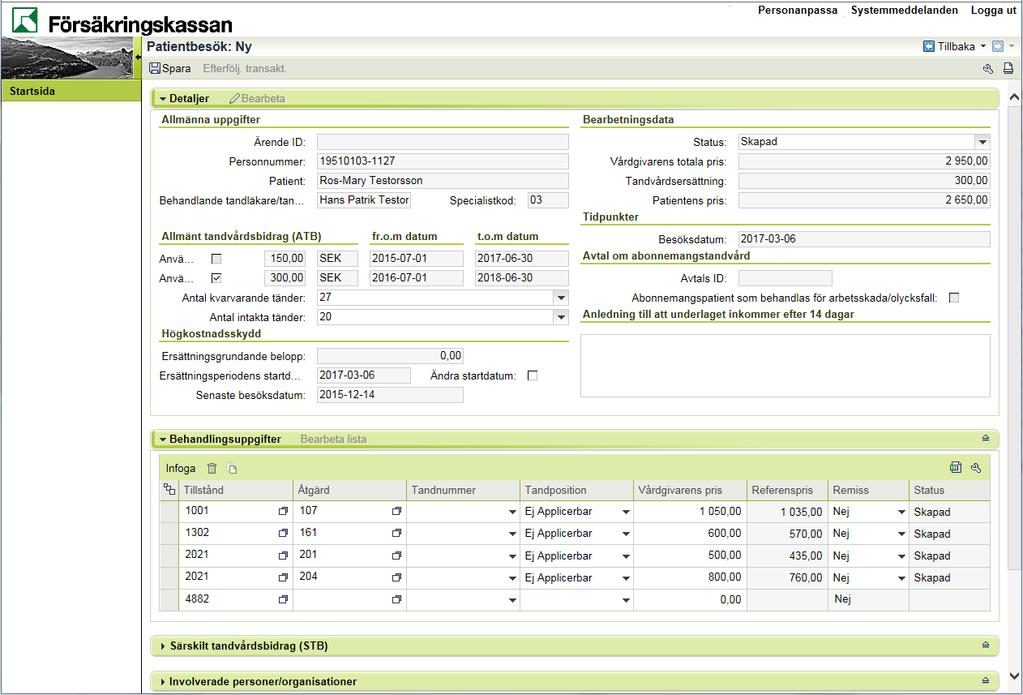1023x695 pixels.
Task: Click Bearbeta lista
Action: tap(333, 439)
